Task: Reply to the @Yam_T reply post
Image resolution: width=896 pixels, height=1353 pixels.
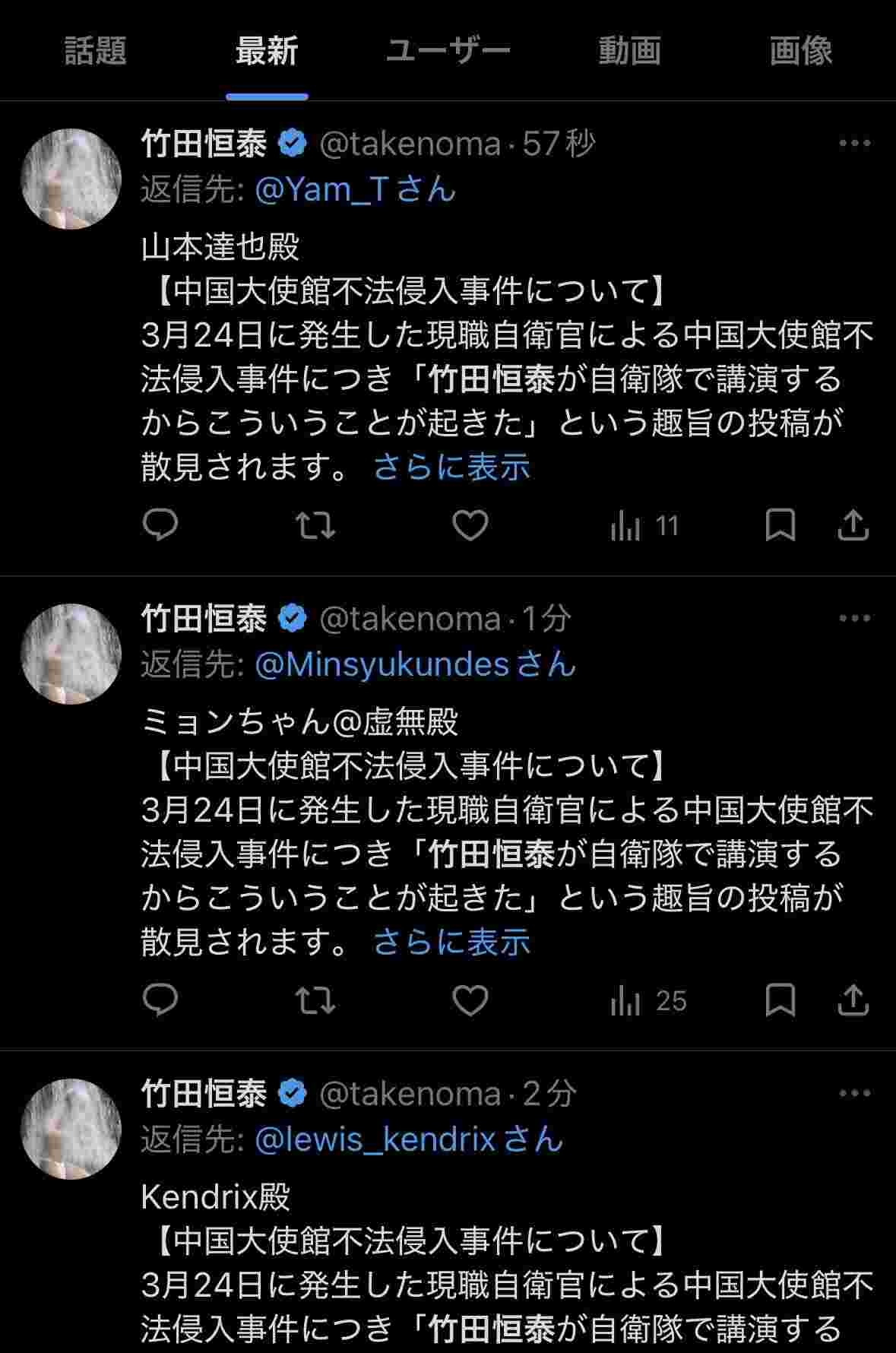Action: [160, 524]
